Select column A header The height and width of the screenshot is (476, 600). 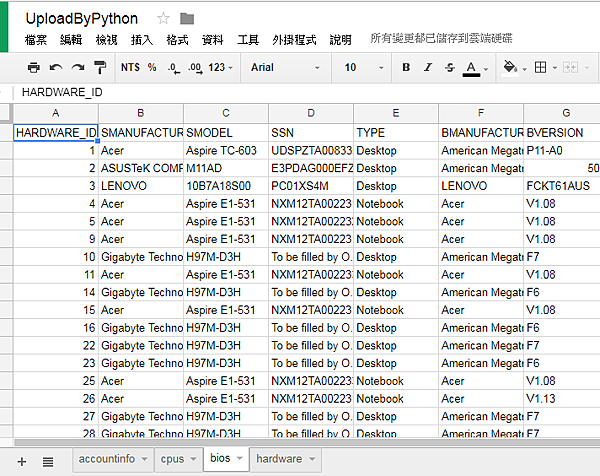coord(56,113)
